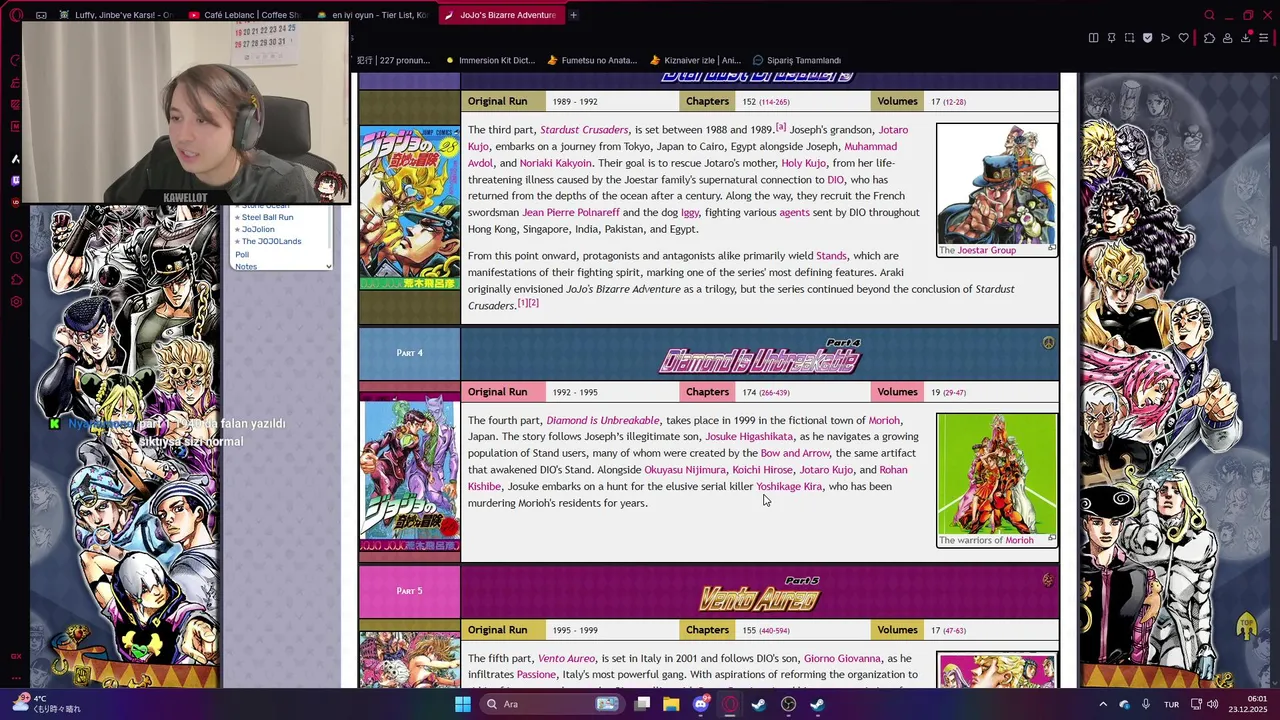Open Windows Start menu
Image resolution: width=1280 pixels, height=720 pixels.
click(462, 704)
